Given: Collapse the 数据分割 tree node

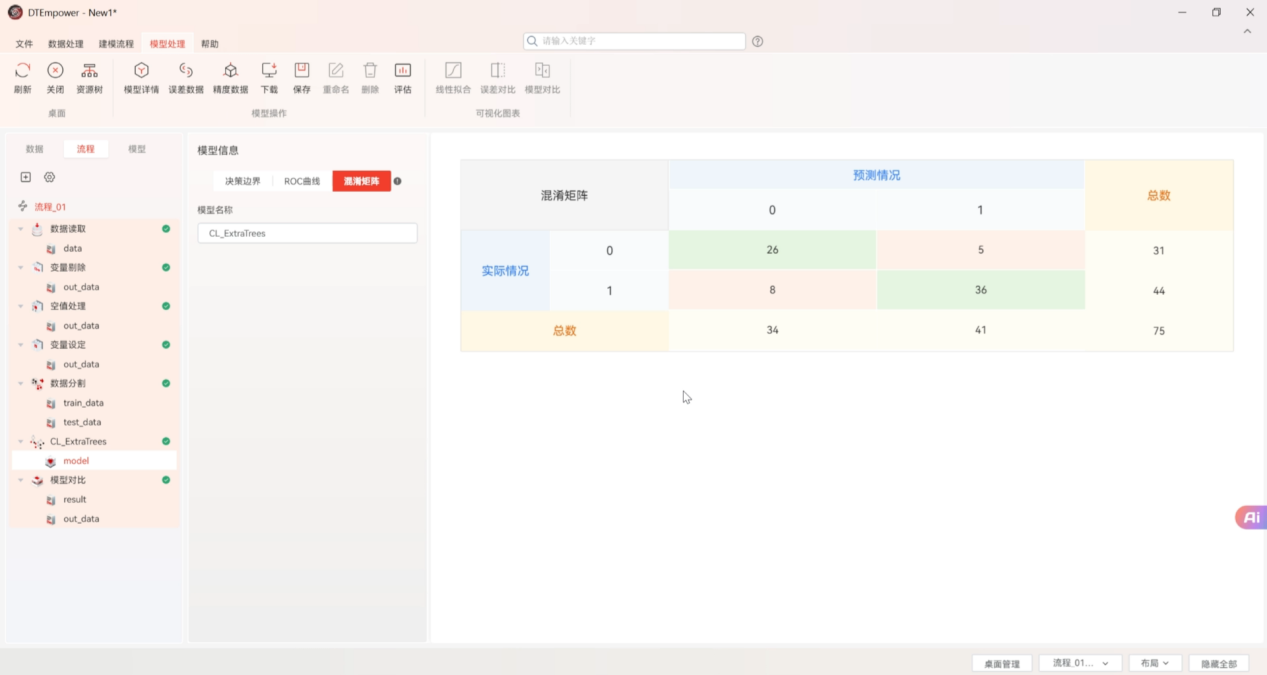Looking at the screenshot, I should coord(20,384).
